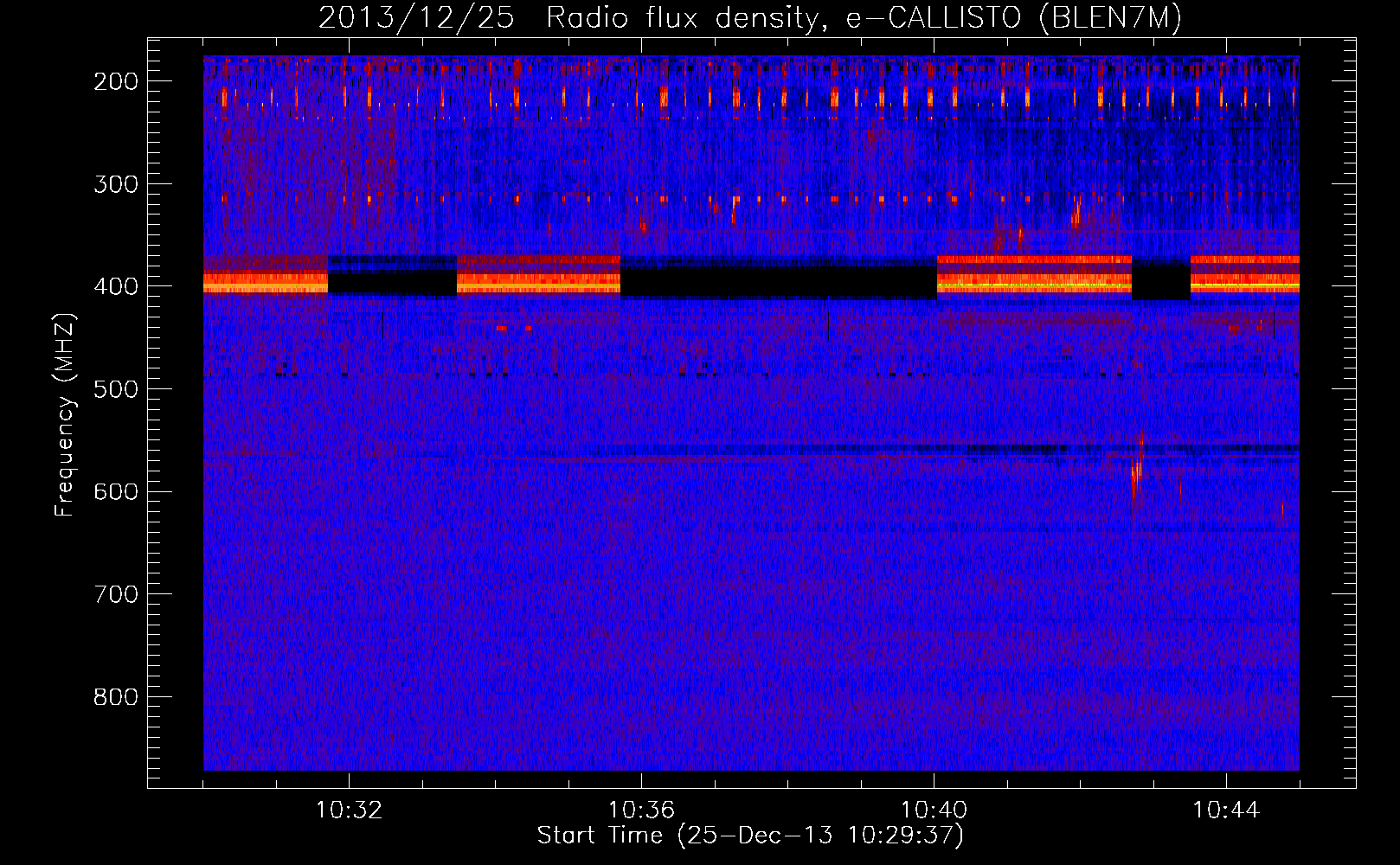
Task: Click the 800 frequency tick label
Action: point(116,697)
